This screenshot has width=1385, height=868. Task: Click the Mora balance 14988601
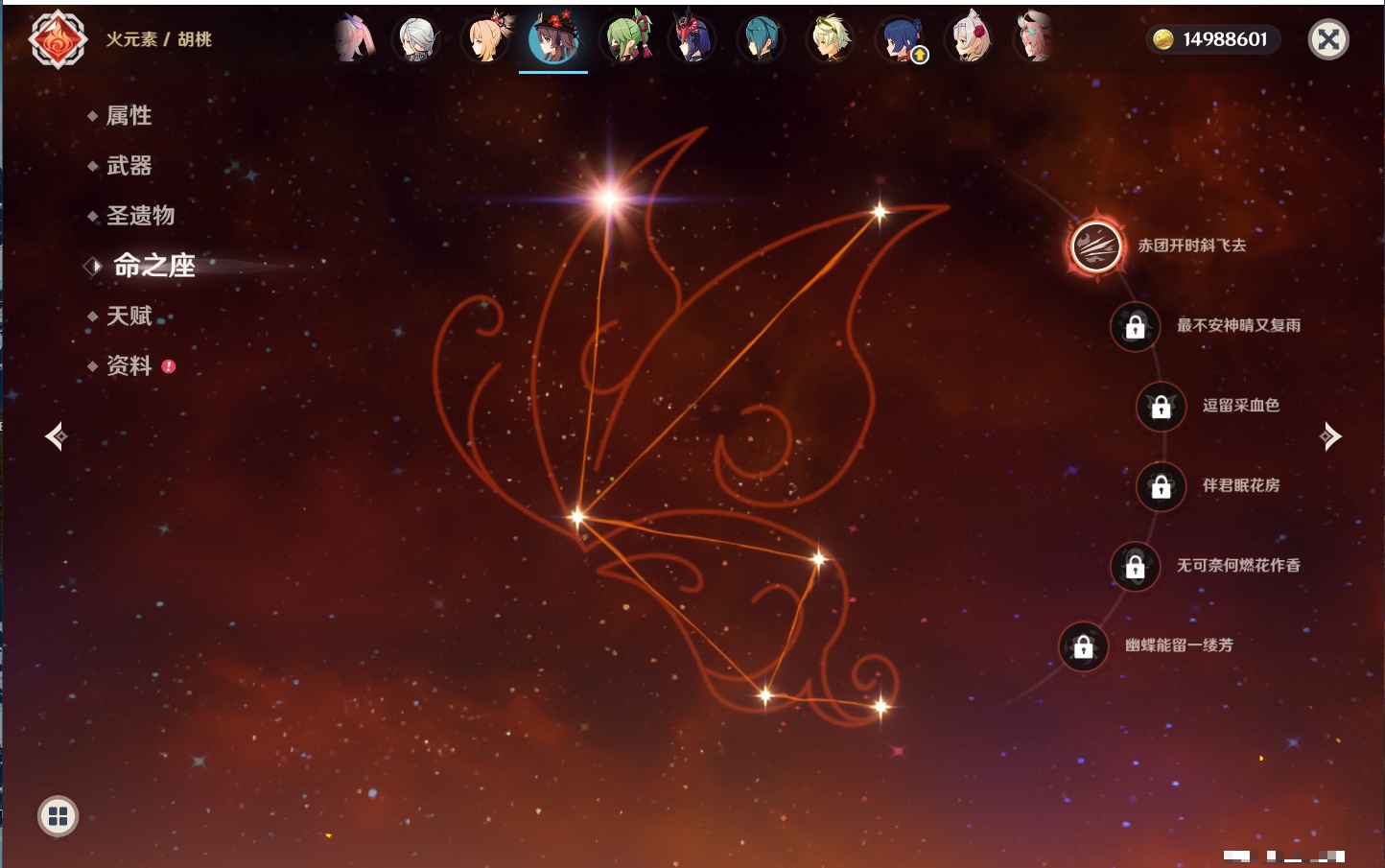tap(1225, 39)
